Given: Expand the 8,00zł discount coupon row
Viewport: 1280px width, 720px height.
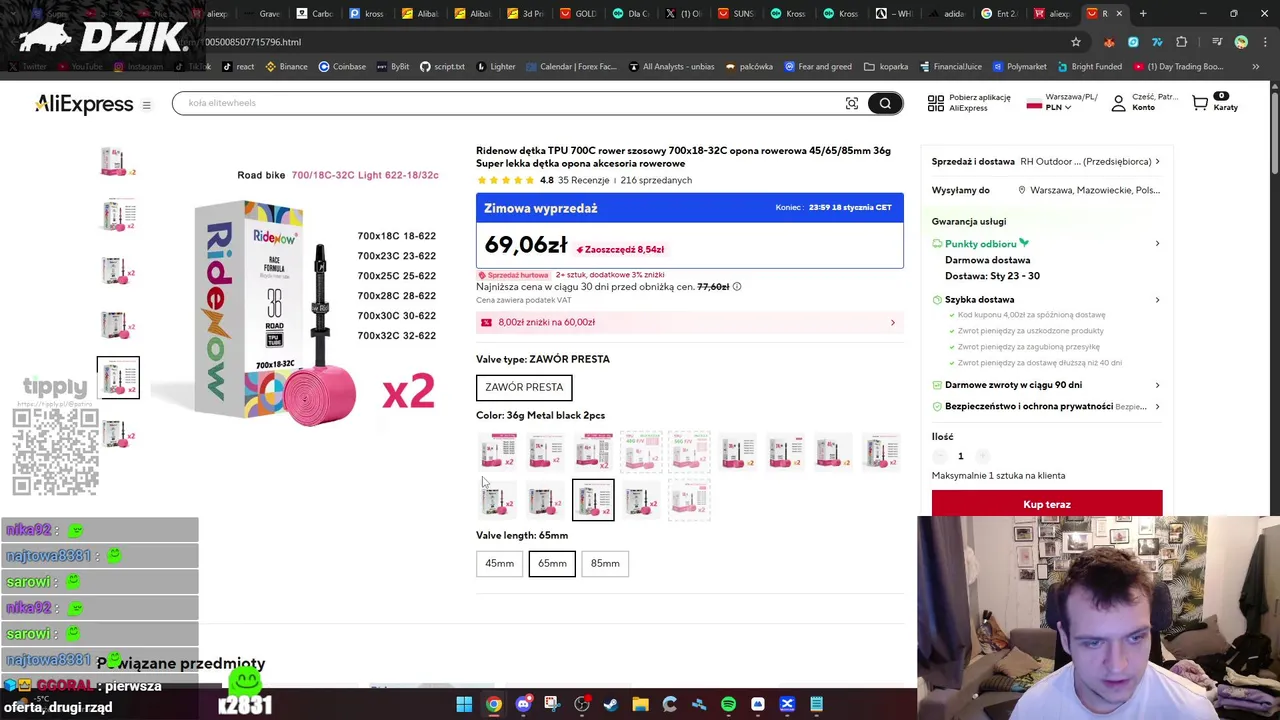Looking at the screenshot, I should (x=689, y=322).
